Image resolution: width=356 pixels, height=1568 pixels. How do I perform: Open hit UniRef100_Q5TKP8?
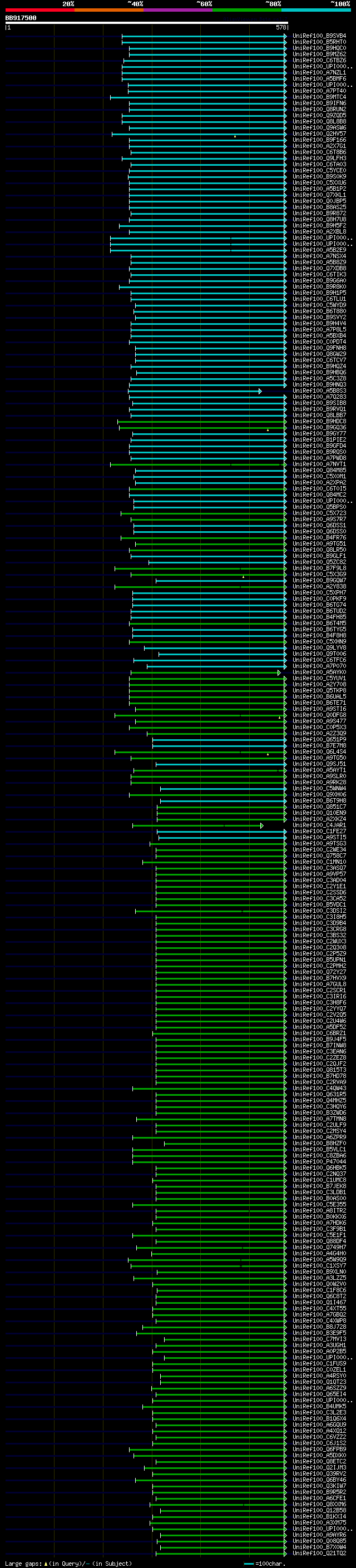pos(319,691)
